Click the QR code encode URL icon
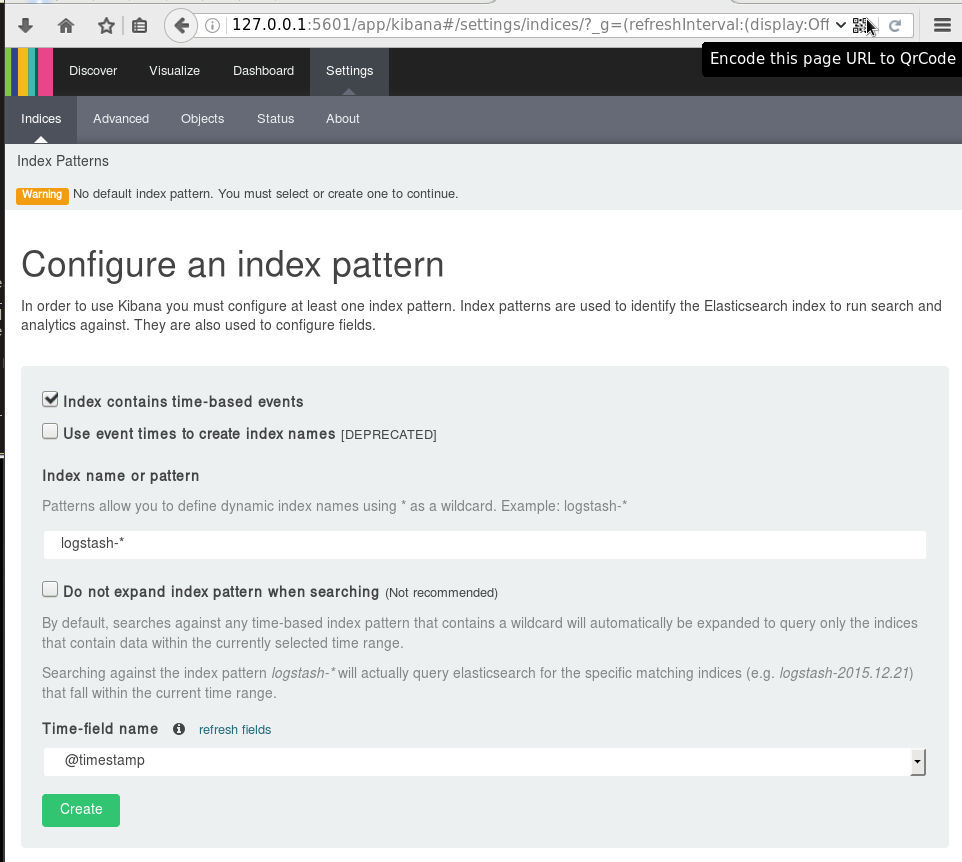The image size is (962, 862). [860, 25]
